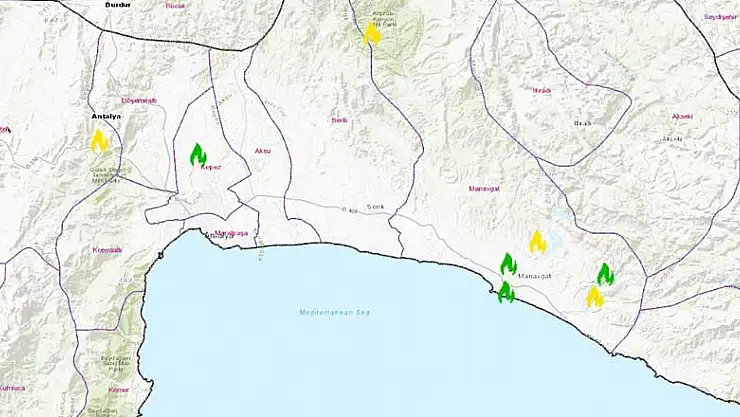Open the easternmost green fire marker
Viewport: 740px width, 417px height.
[x=605, y=274]
